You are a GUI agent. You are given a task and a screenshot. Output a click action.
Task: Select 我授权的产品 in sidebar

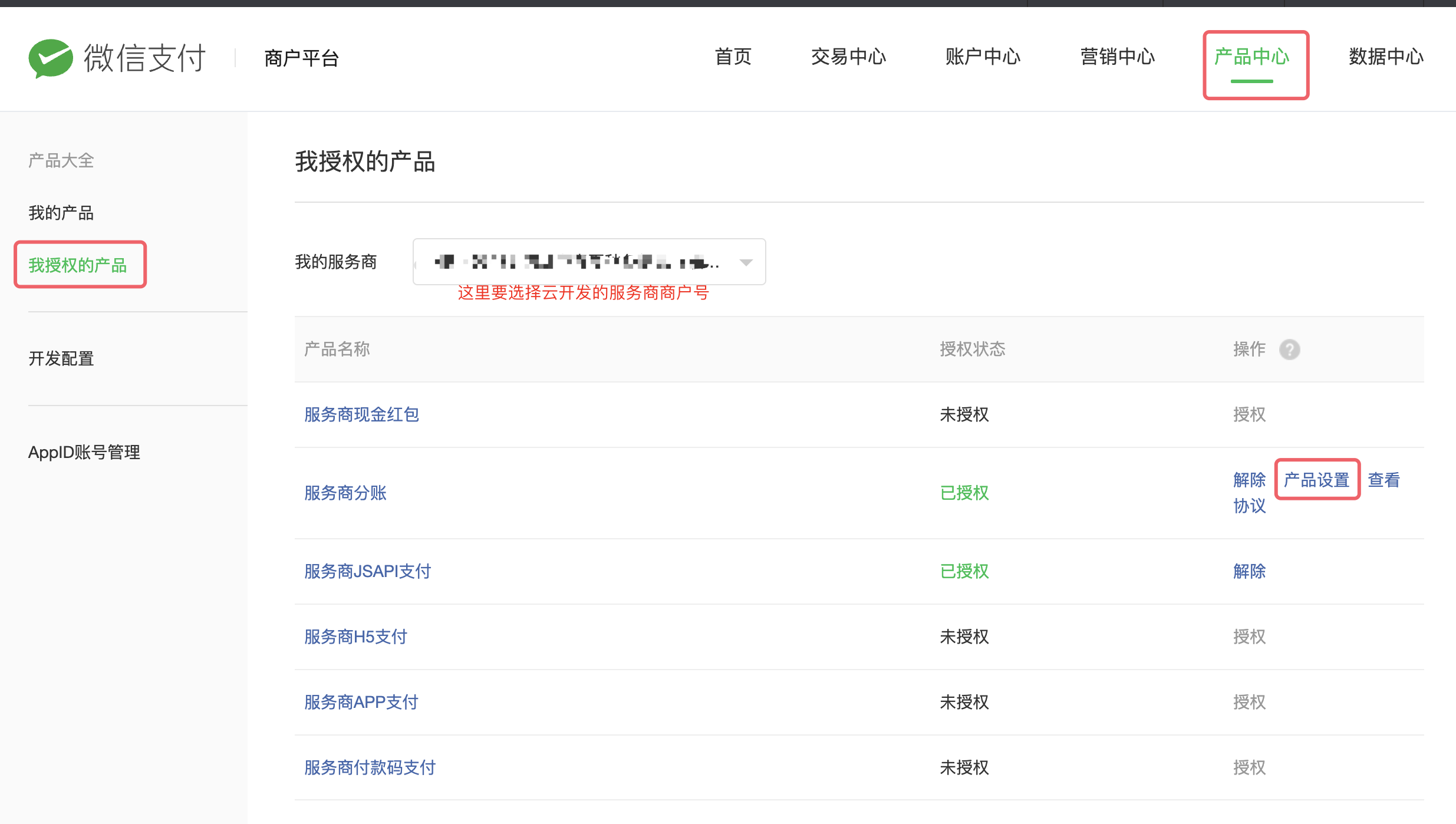tap(78, 265)
